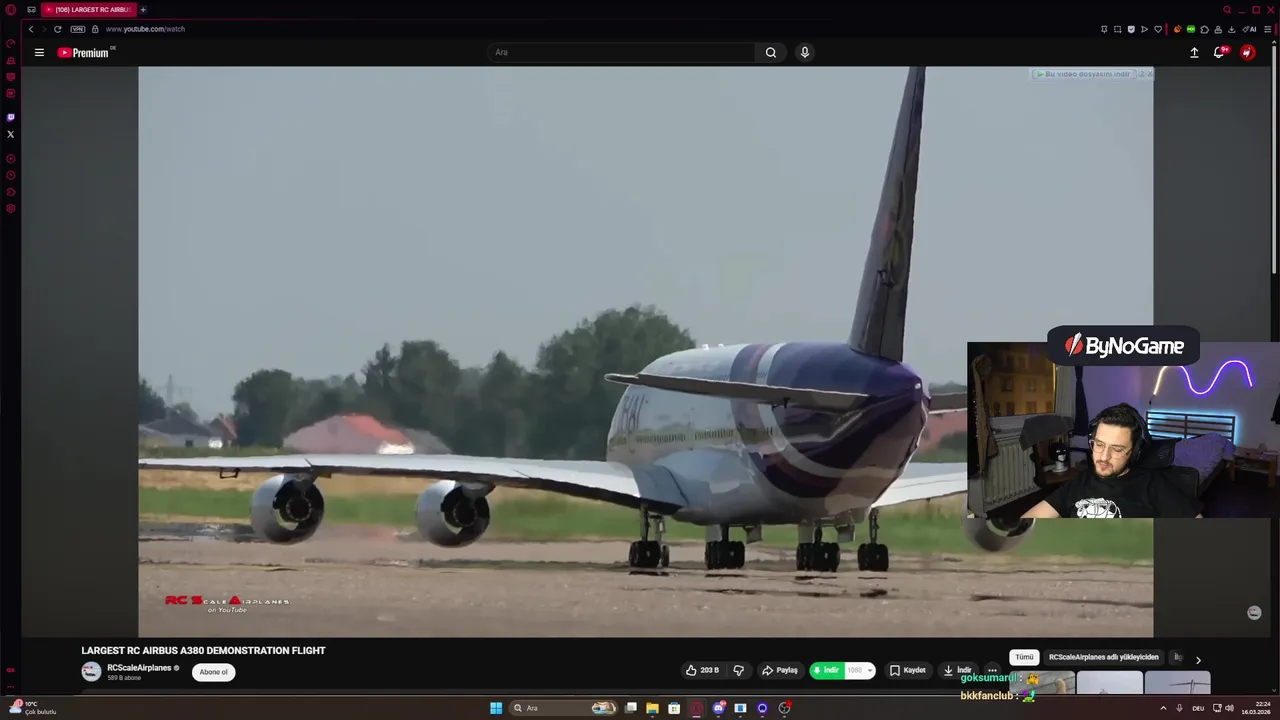Search in tabs magnifier in title bar
Viewport: 1280px width, 720px height.
(1227, 10)
